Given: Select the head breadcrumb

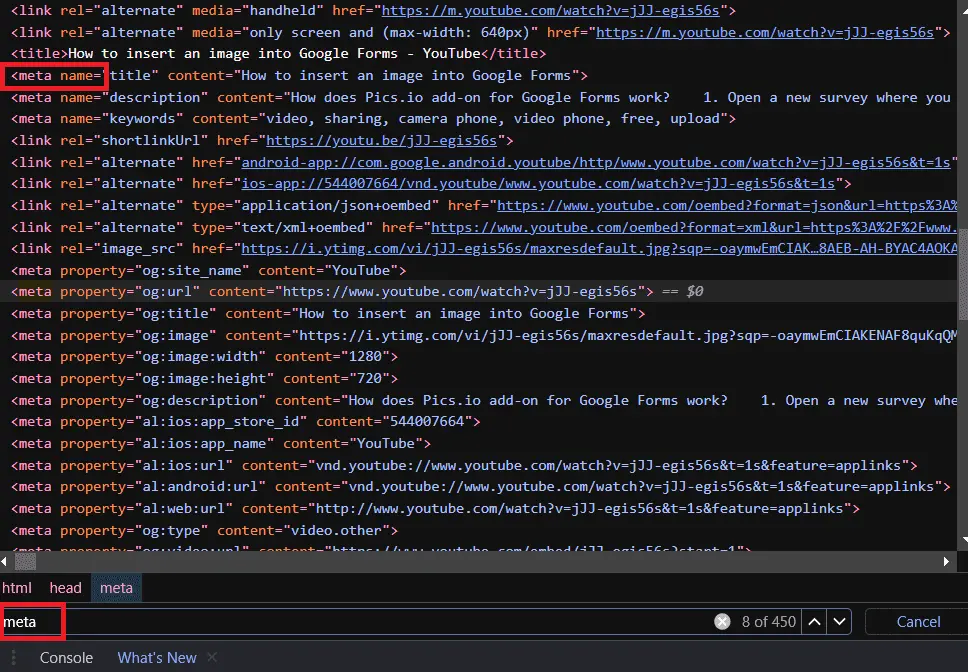Looking at the screenshot, I should [65, 588].
